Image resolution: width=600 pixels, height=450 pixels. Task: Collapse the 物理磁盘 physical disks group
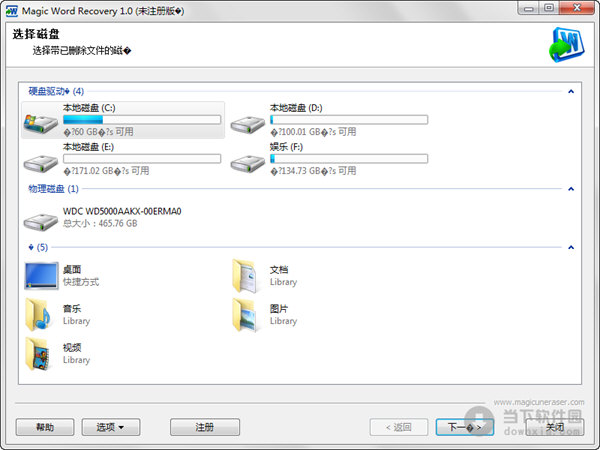coord(571,189)
